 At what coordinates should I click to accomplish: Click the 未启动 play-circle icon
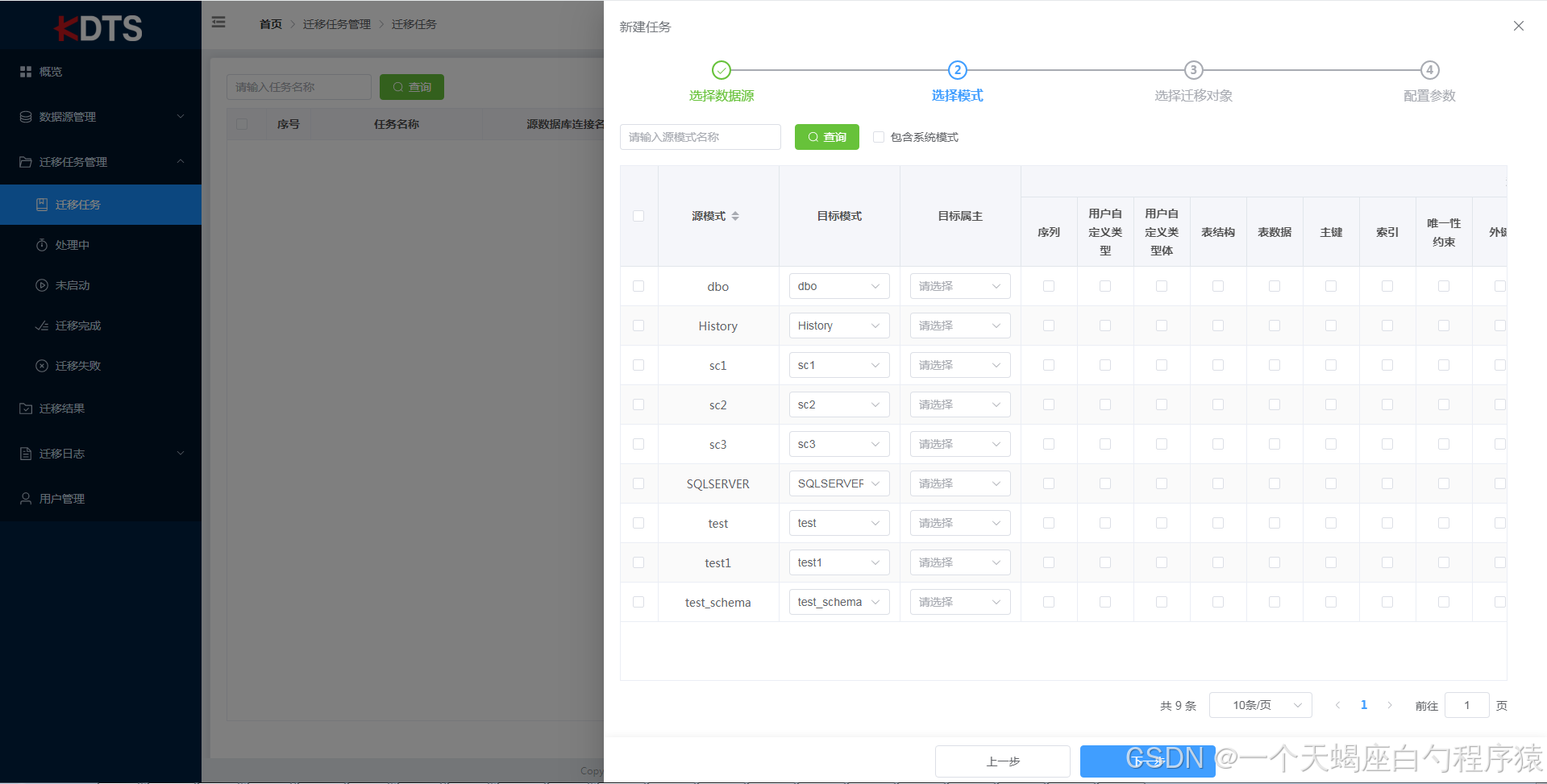(x=42, y=285)
